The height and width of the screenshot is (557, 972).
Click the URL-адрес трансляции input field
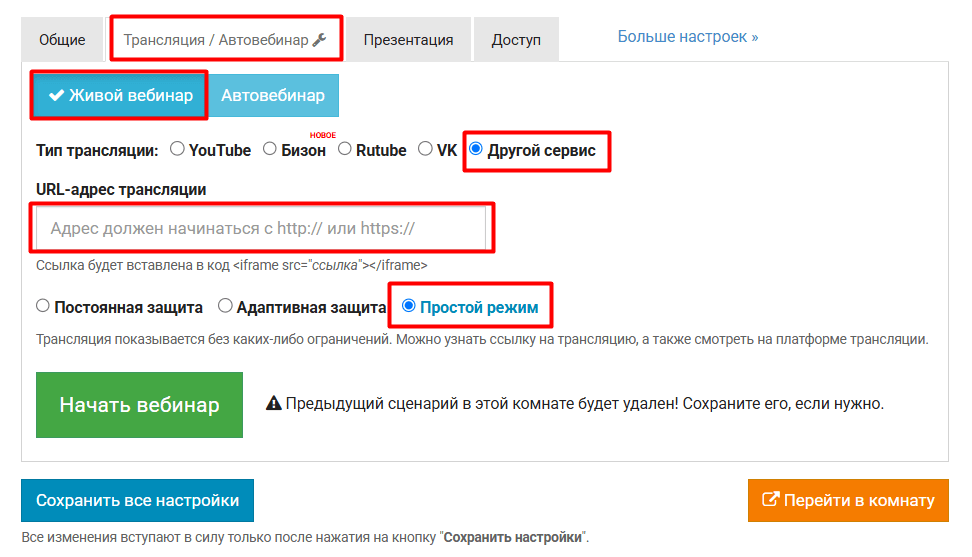click(260, 228)
